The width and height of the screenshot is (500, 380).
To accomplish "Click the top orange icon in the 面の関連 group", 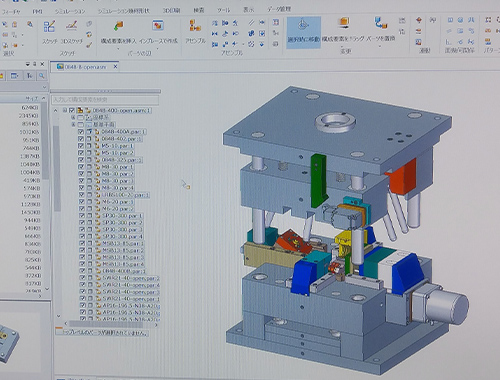I will click(419, 20).
